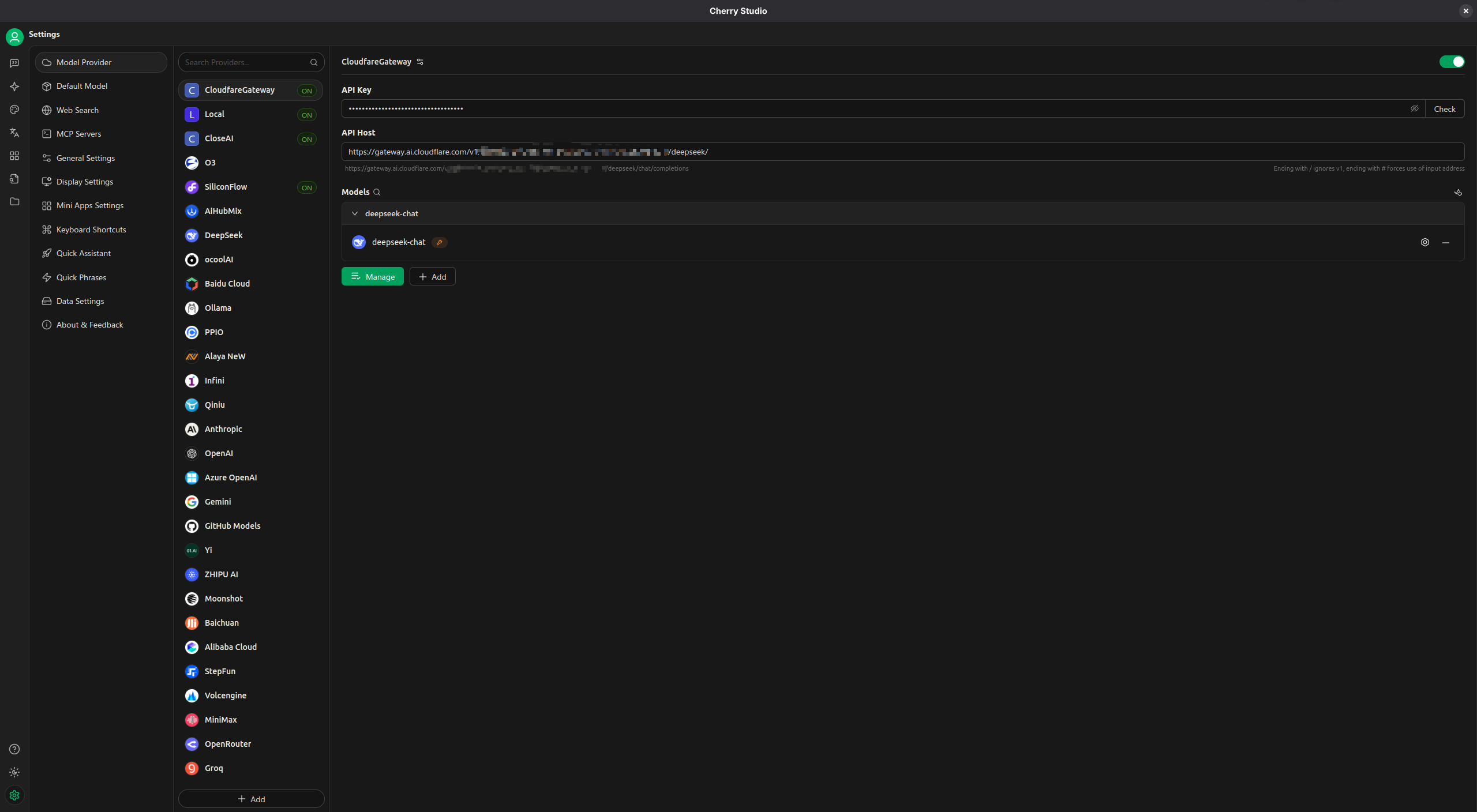Viewport: 1477px width, 812px height.
Task: Toggle CloudfareGateway provider enabled switch
Action: pos(1452,62)
